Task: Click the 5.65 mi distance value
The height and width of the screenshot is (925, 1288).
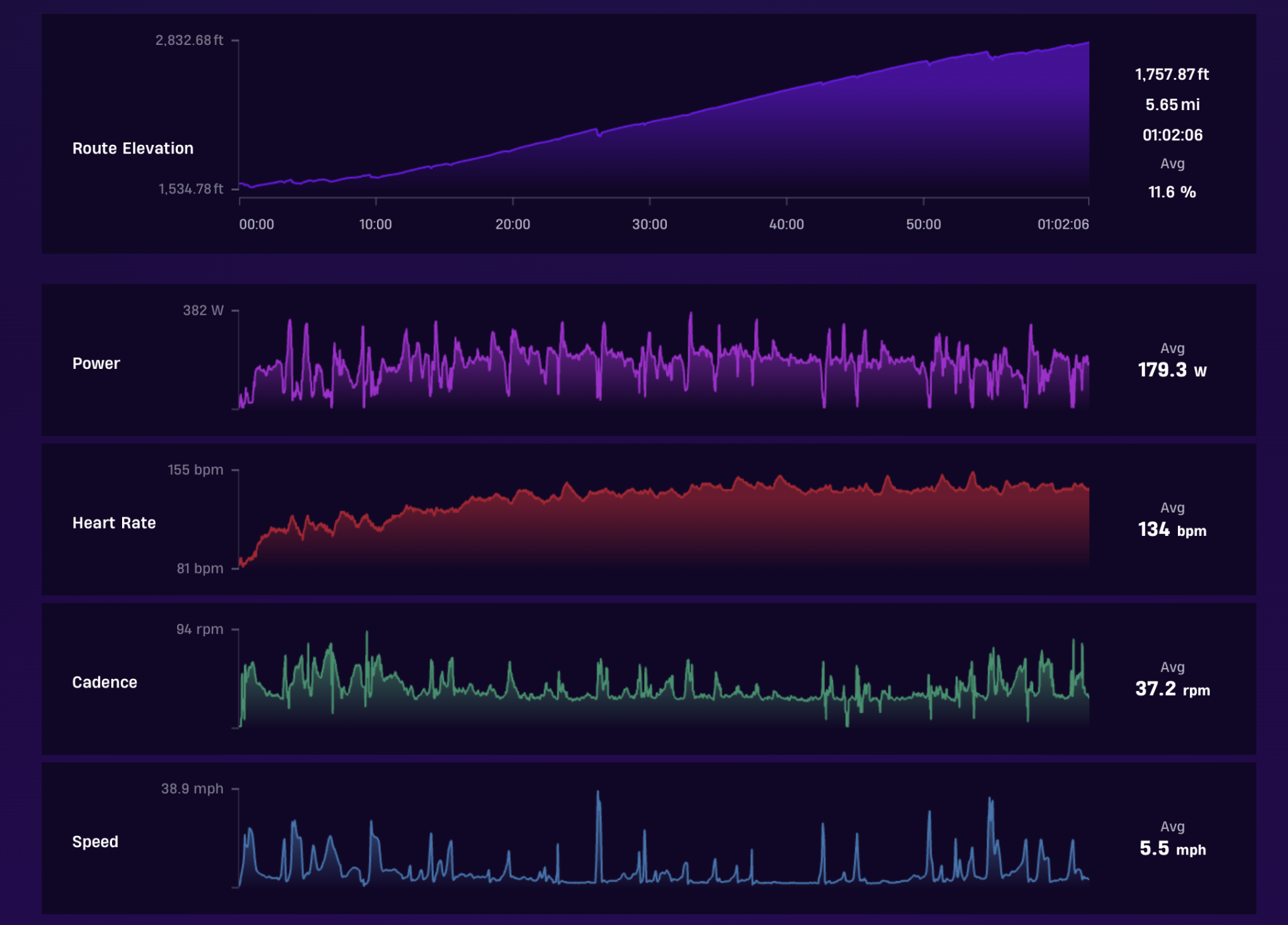Action: coord(1172,105)
